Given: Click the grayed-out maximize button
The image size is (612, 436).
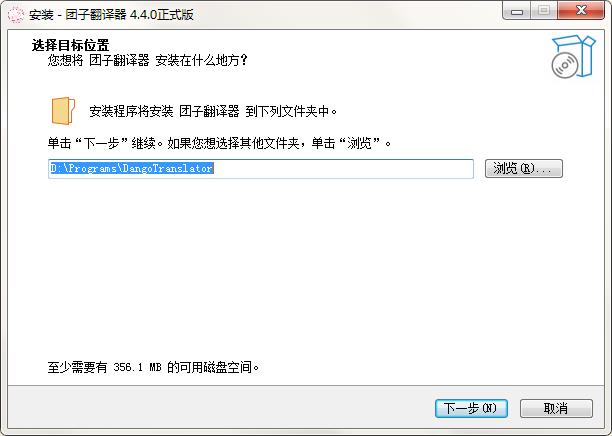Looking at the screenshot, I should (x=544, y=11).
